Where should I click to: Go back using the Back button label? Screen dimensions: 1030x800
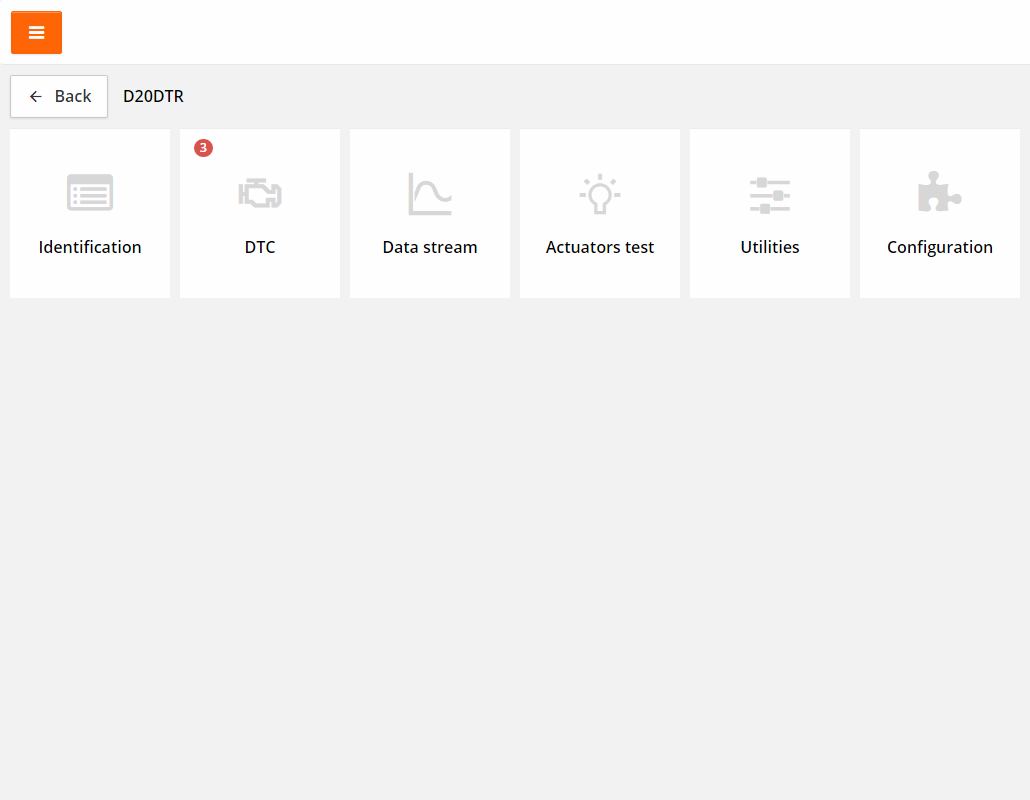73,97
